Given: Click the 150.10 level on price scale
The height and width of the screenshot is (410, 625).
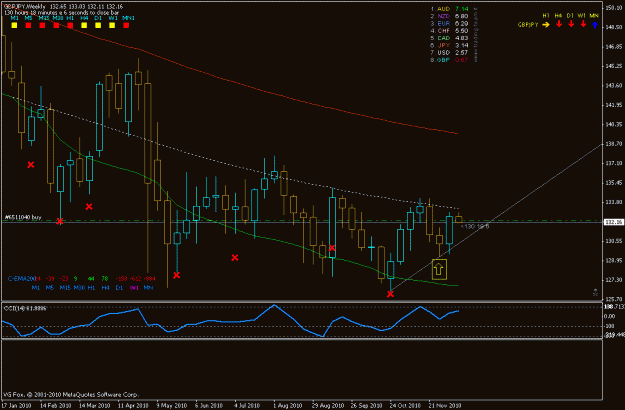Looking at the screenshot, I should (x=613, y=8).
